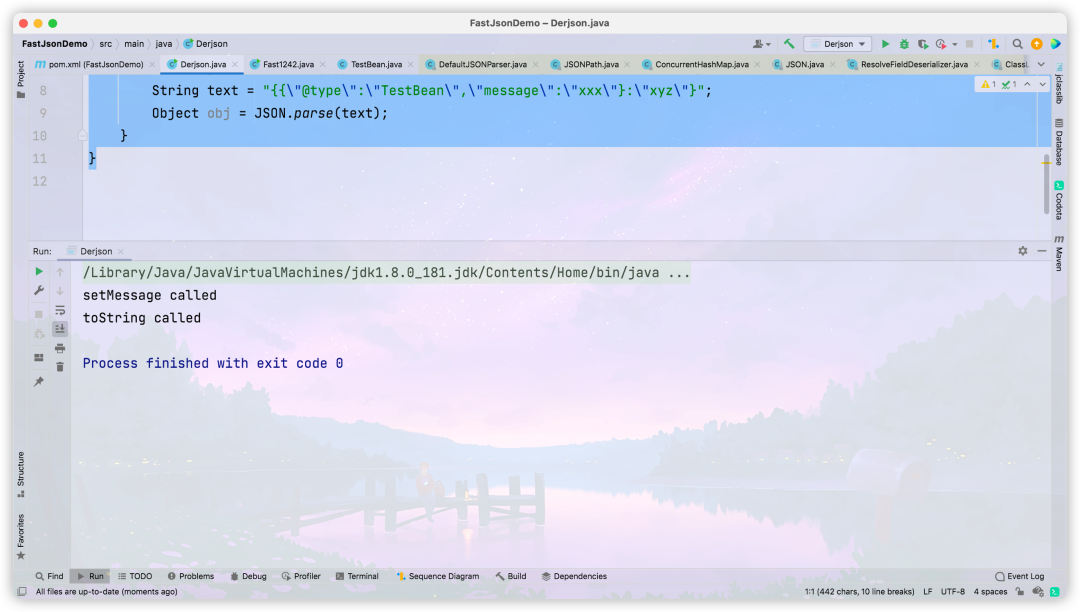Open the Codota side panel
The height and width of the screenshot is (612, 1080).
coord(1059,200)
